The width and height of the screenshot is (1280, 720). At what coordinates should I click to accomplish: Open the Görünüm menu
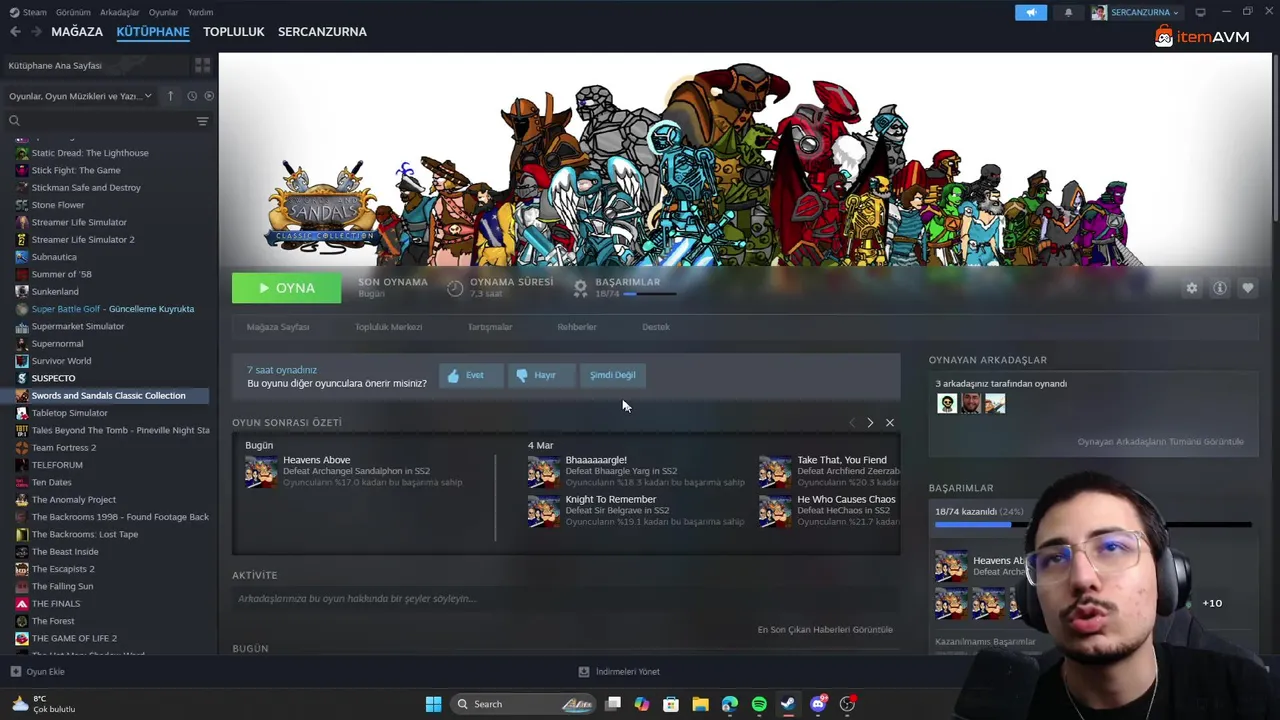(x=73, y=12)
